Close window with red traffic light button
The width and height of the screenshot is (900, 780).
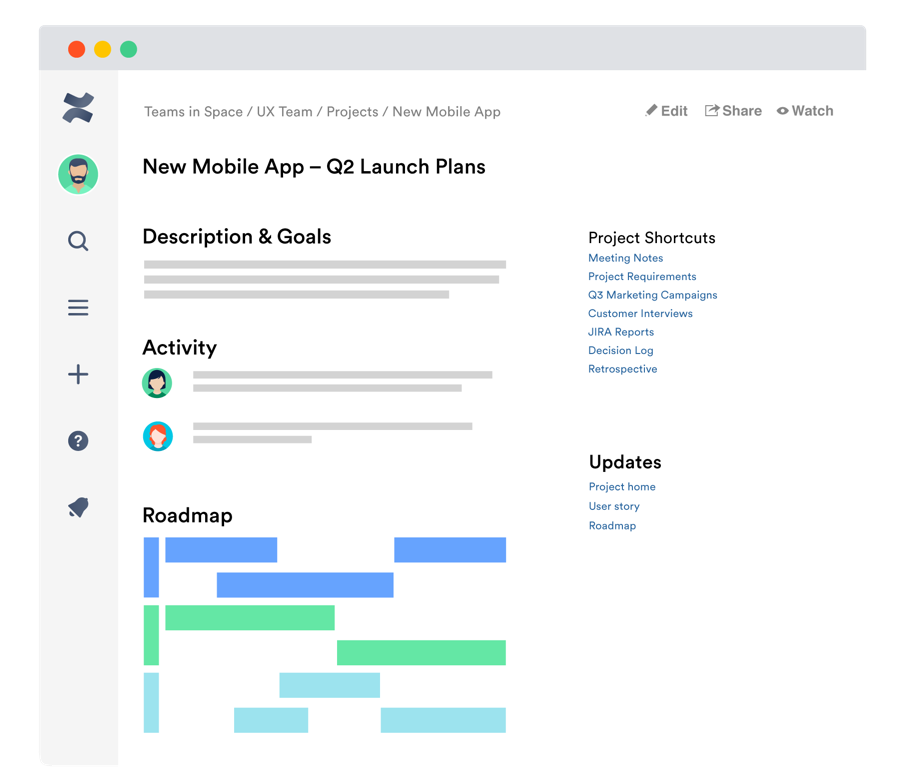76,49
